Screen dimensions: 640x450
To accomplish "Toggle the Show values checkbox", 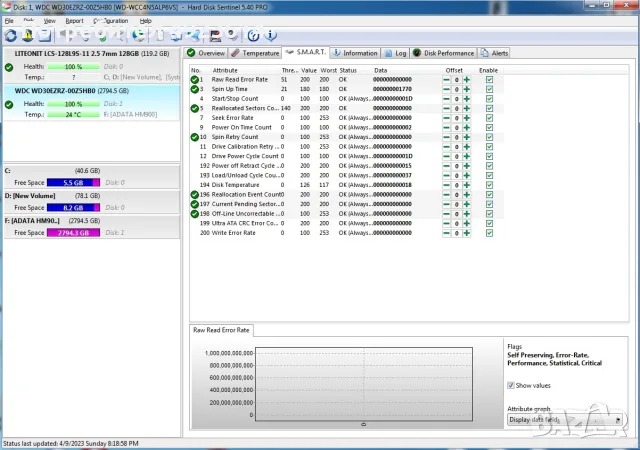I will point(511,385).
